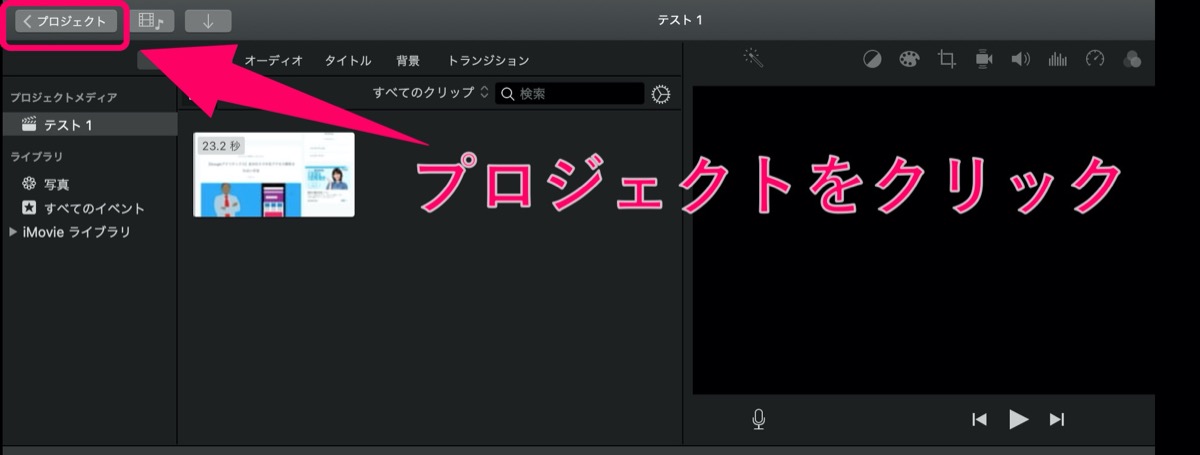This screenshot has width=1200, height=455.
Task: Click the ライブラリ section header
Action: (x=37, y=157)
